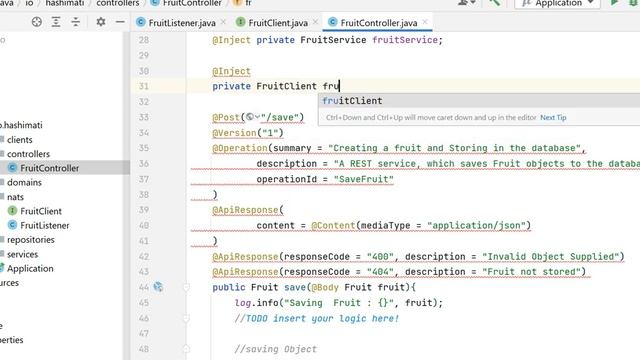Image resolution: width=640 pixels, height=360 pixels.
Task: Open FruitClient interface in project tree
Action: click(41, 211)
